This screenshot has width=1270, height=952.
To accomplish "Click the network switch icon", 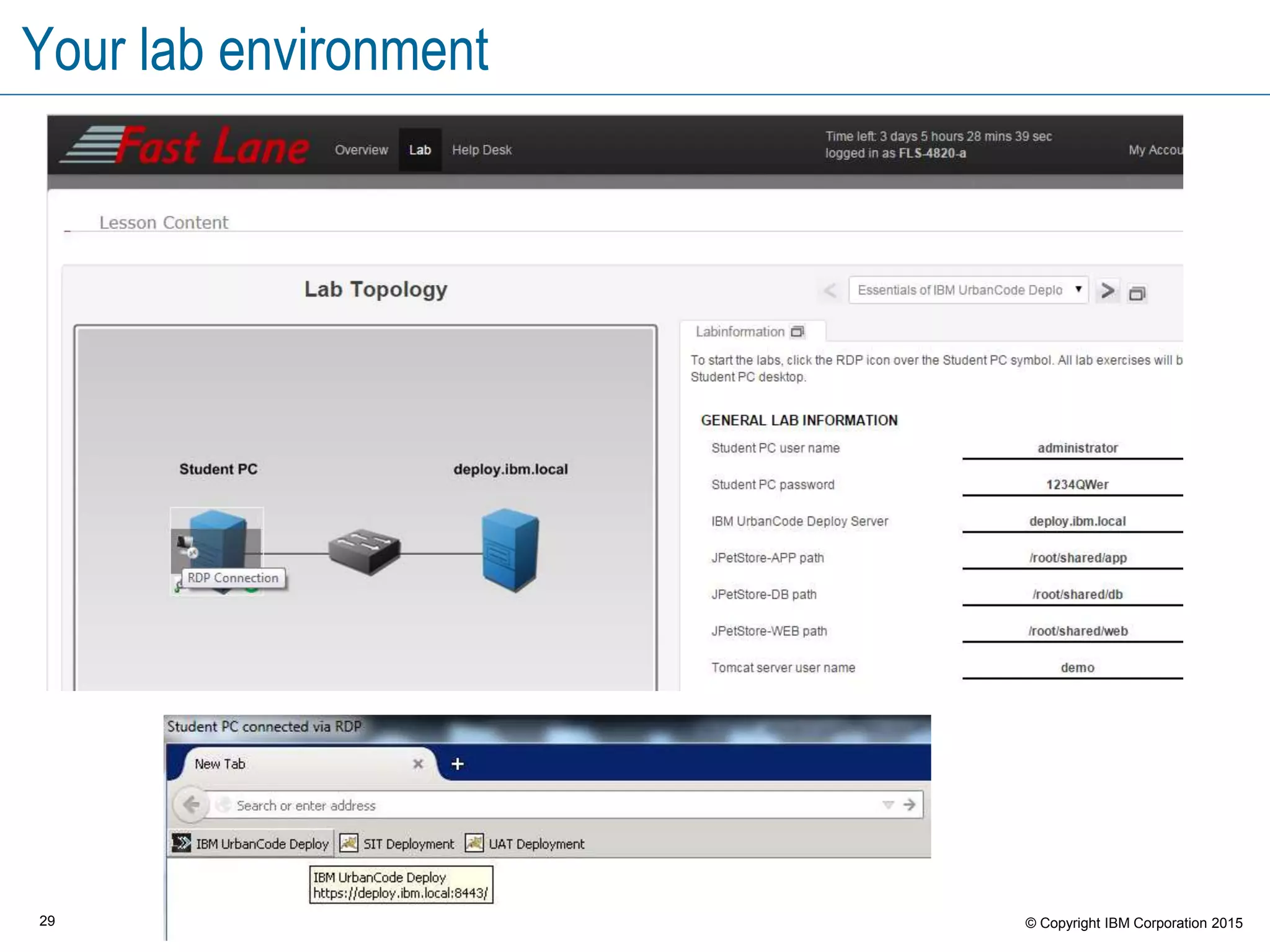I will tap(365, 551).
